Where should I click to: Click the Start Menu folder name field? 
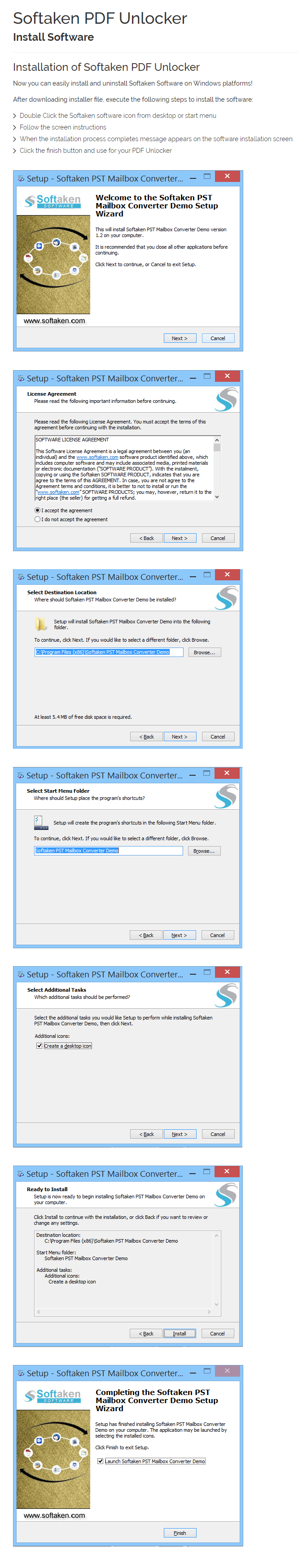(109, 851)
